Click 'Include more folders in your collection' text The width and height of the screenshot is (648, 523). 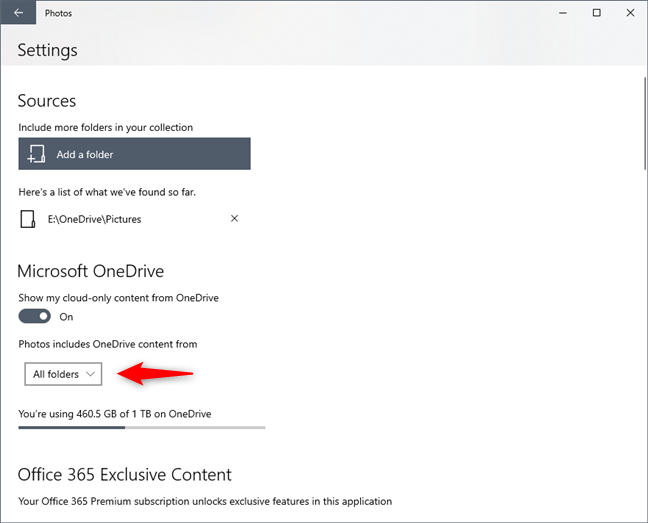tap(105, 127)
